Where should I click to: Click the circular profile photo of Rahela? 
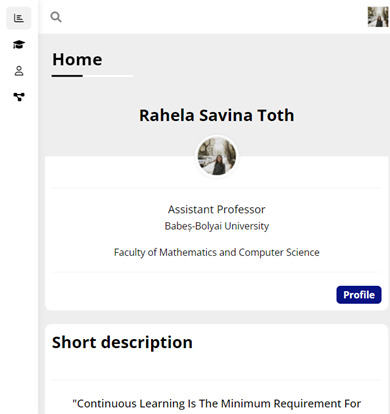coord(217,156)
